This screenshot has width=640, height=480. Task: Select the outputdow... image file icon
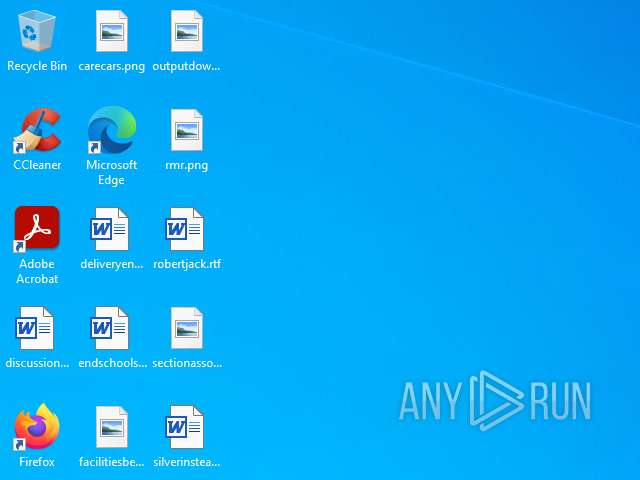click(x=187, y=31)
